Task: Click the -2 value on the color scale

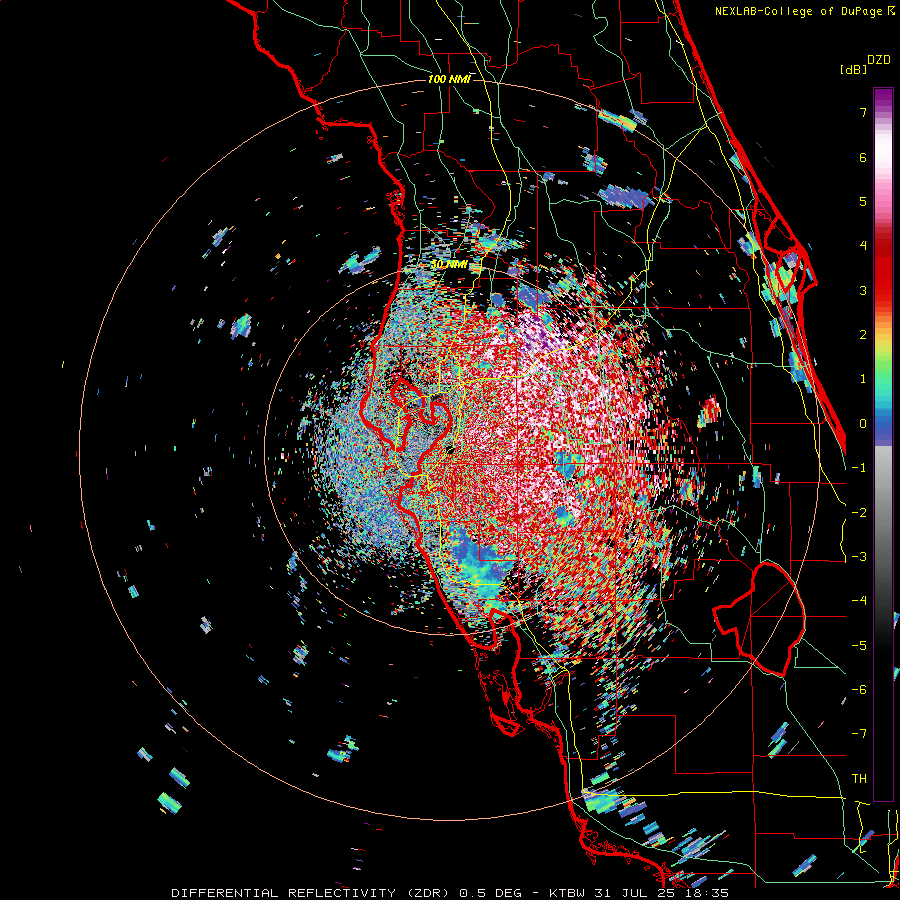Action: pyautogui.click(x=859, y=513)
